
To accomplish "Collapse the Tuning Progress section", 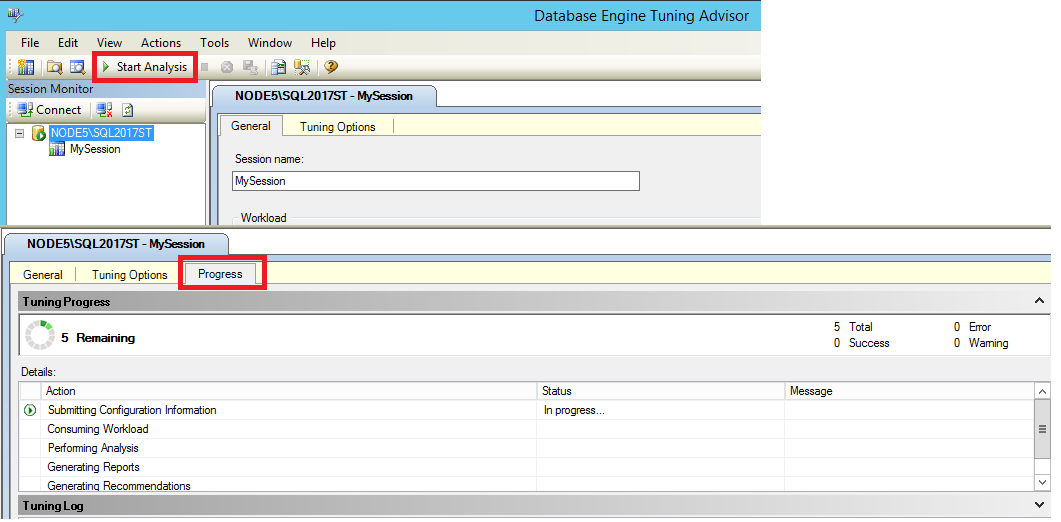I will pyautogui.click(x=1039, y=301).
